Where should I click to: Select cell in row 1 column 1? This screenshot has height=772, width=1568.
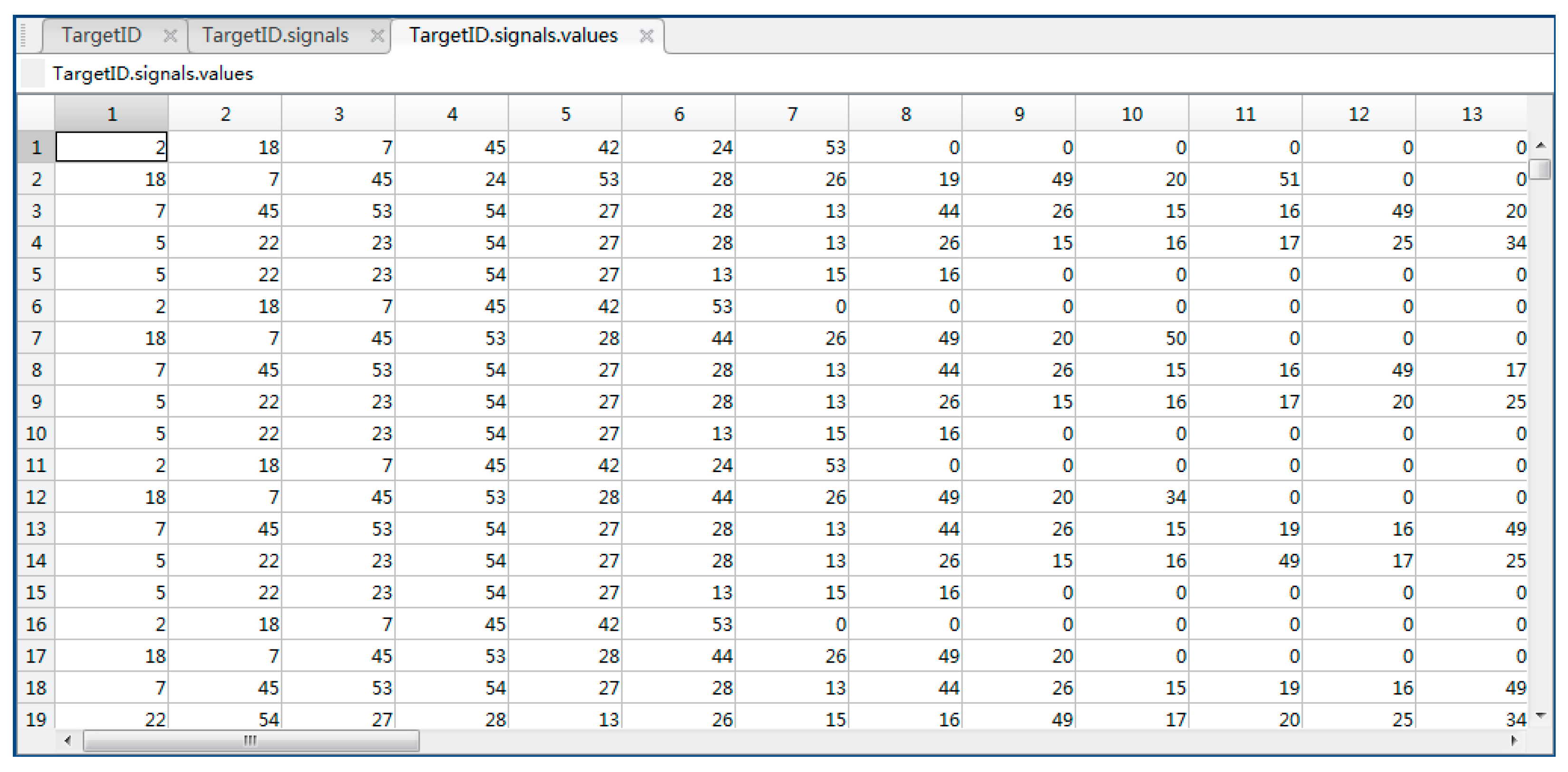click(x=111, y=147)
